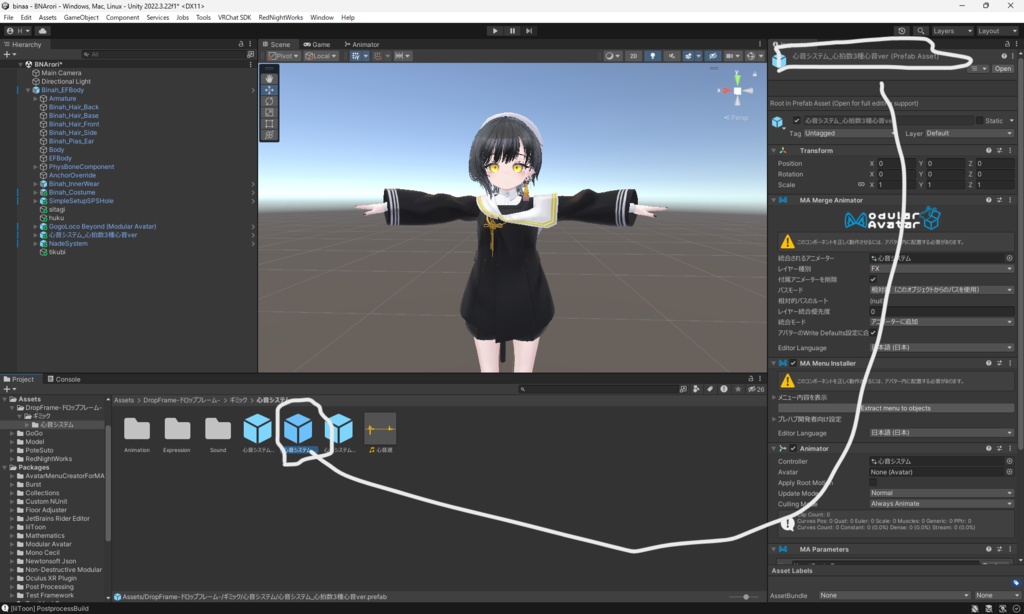
Task: Collapse the Transform component foldout
Action: [x=774, y=150]
